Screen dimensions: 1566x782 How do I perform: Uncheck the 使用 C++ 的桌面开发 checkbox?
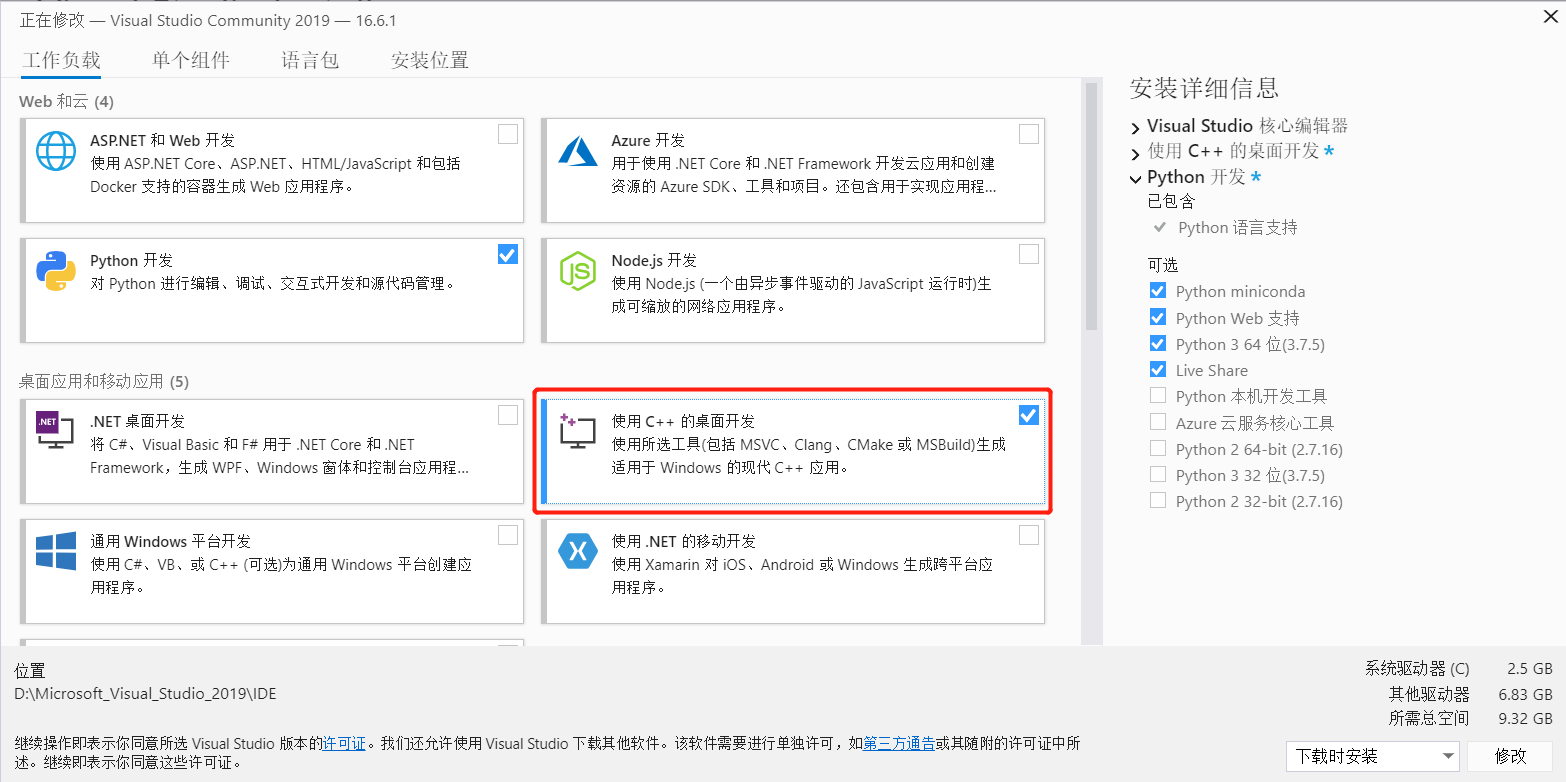(1029, 414)
